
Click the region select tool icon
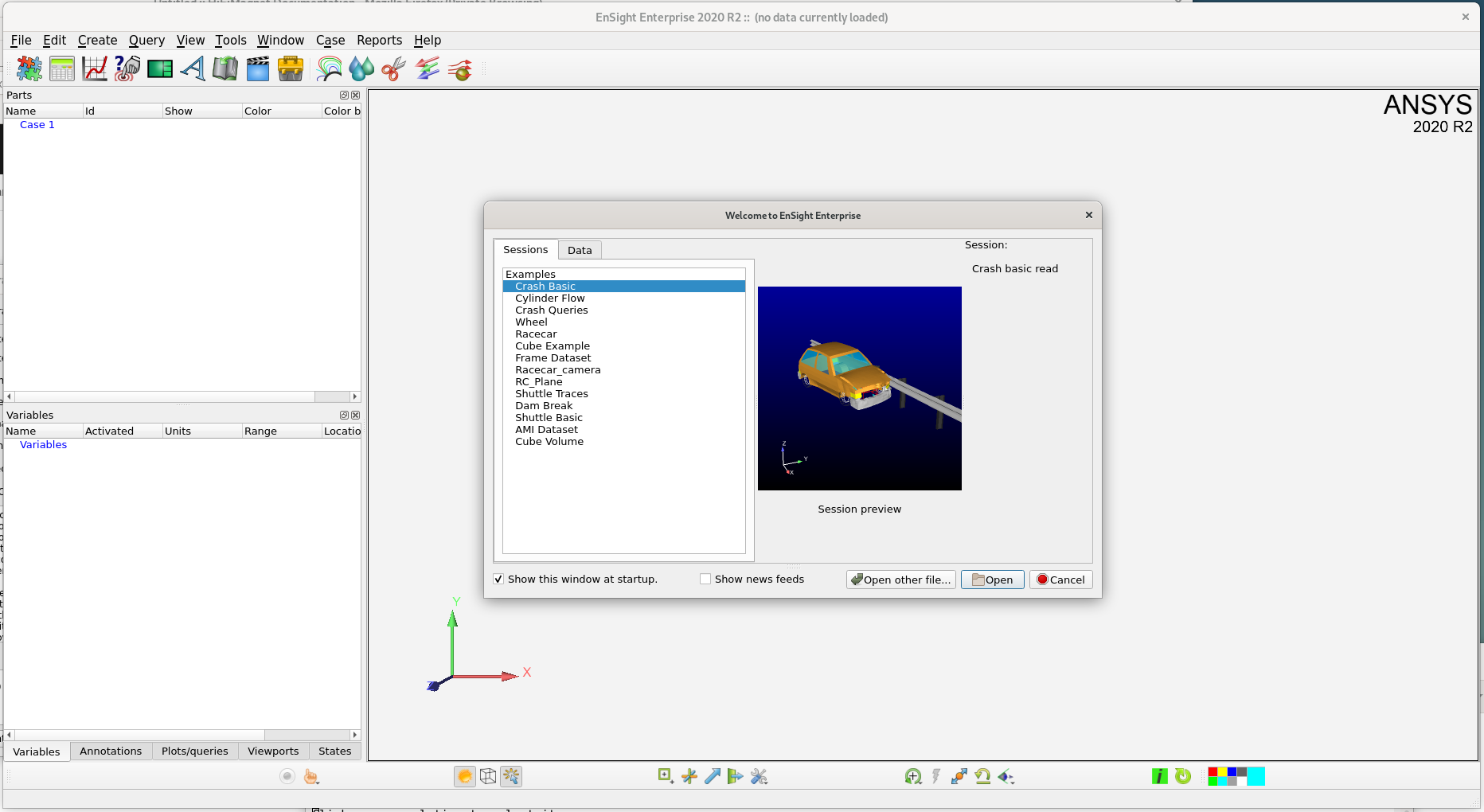pyautogui.click(x=666, y=776)
